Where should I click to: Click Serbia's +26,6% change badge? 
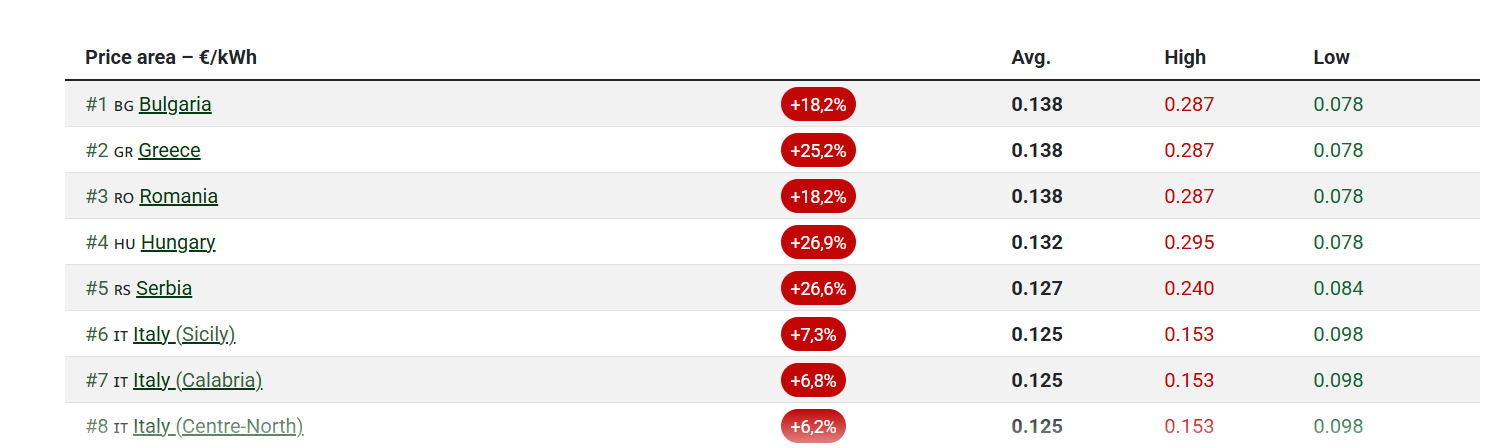click(818, 288)
